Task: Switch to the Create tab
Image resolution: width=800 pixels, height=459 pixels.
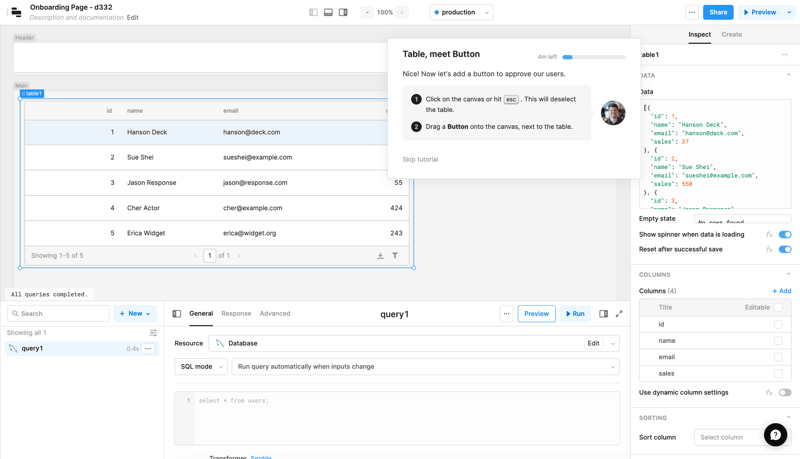Action: [732, 35]
